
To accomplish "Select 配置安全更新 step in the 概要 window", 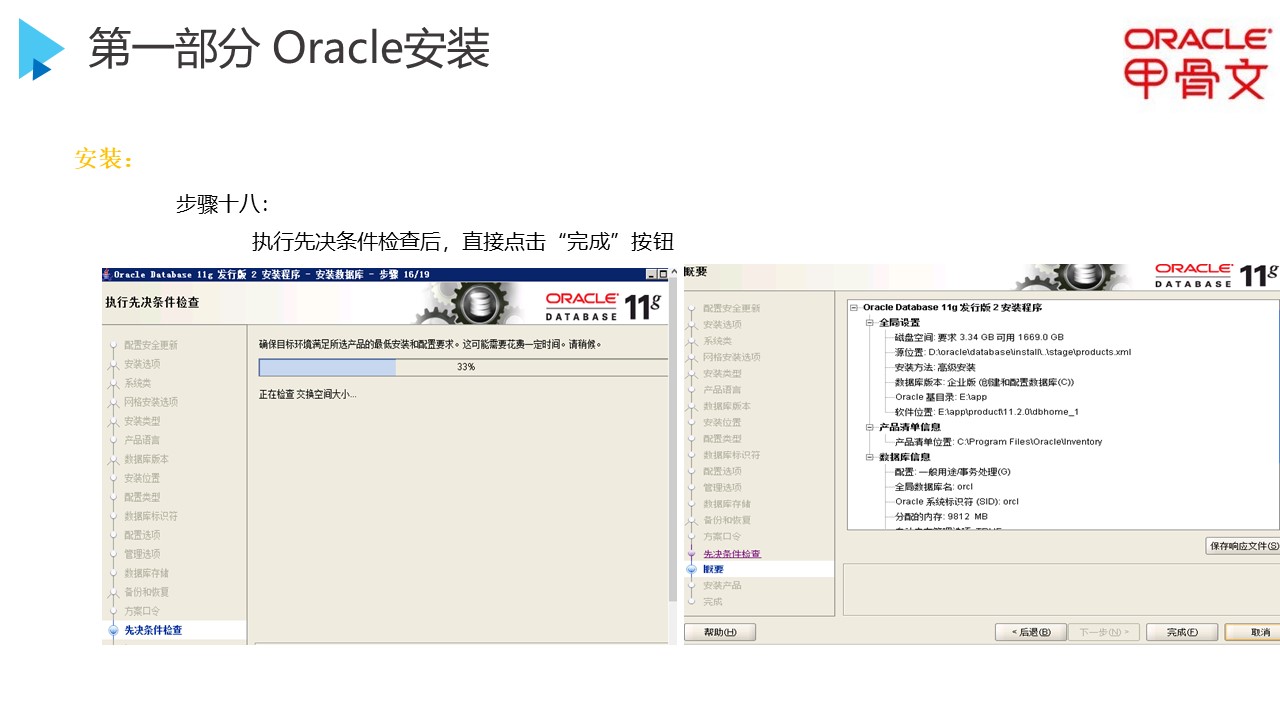I will tap(732, 308).
